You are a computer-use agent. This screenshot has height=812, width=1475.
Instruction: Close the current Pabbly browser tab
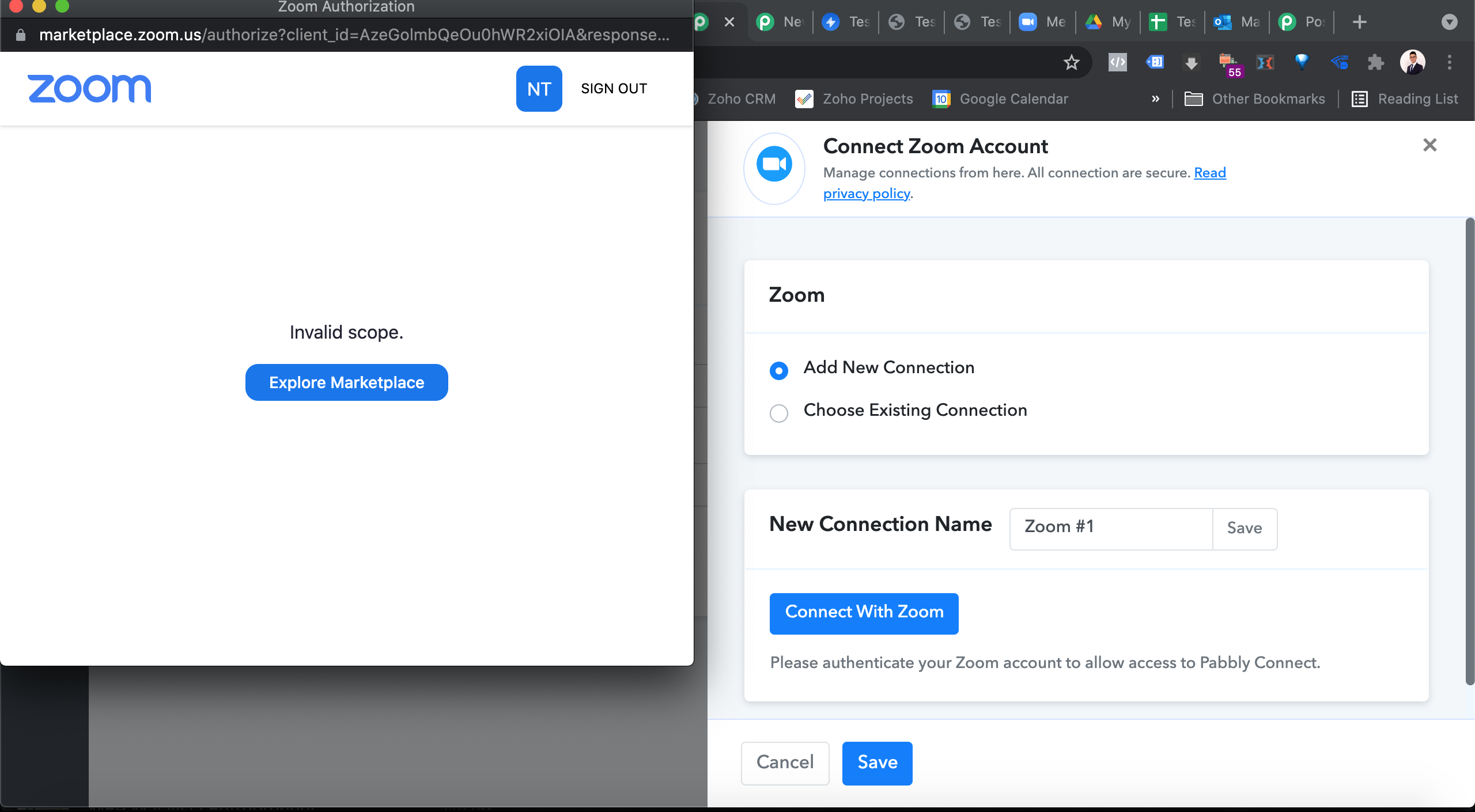click(729, 22)
